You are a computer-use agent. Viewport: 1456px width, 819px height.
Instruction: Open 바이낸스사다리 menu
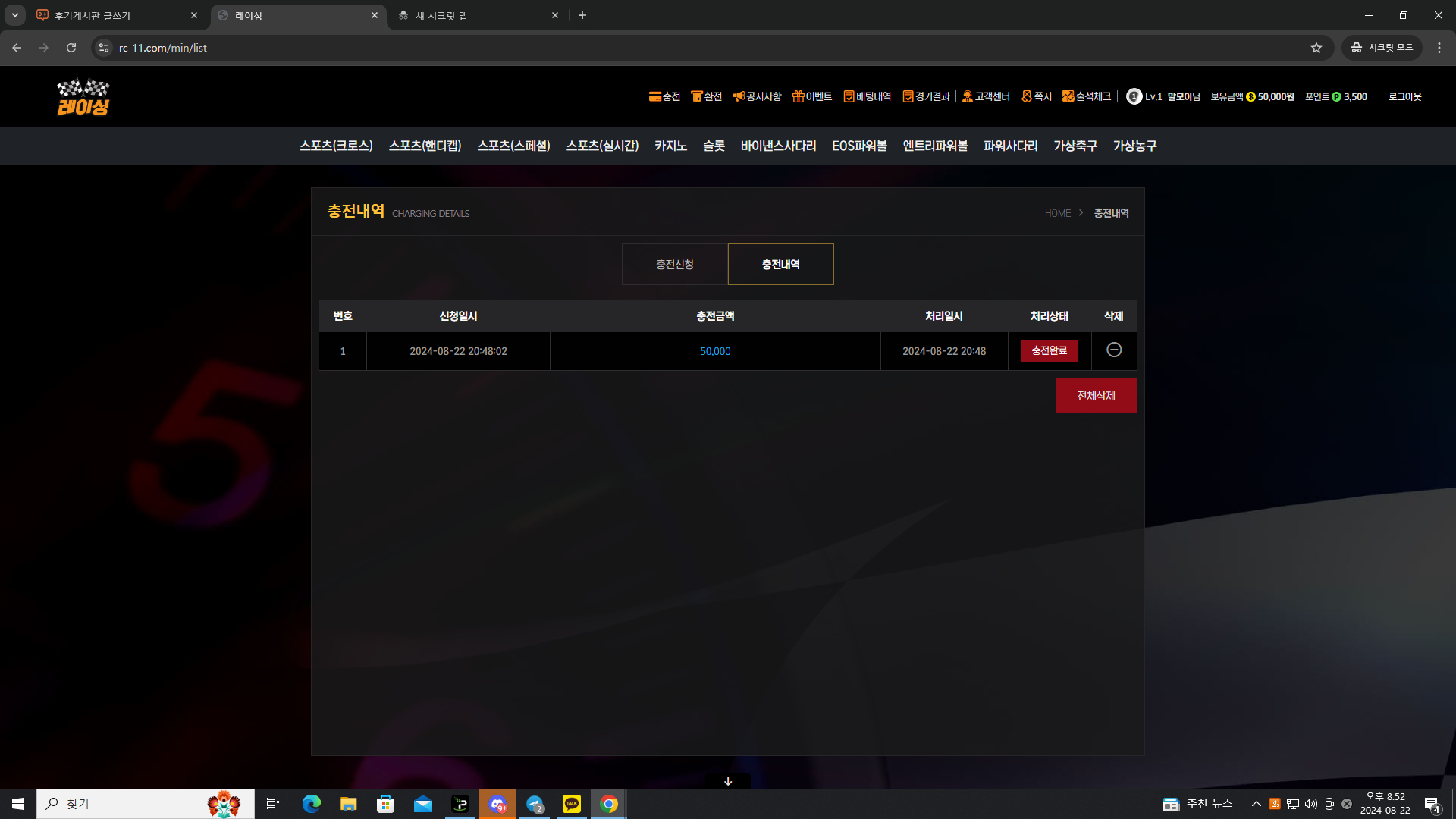(x=778, y=146)
